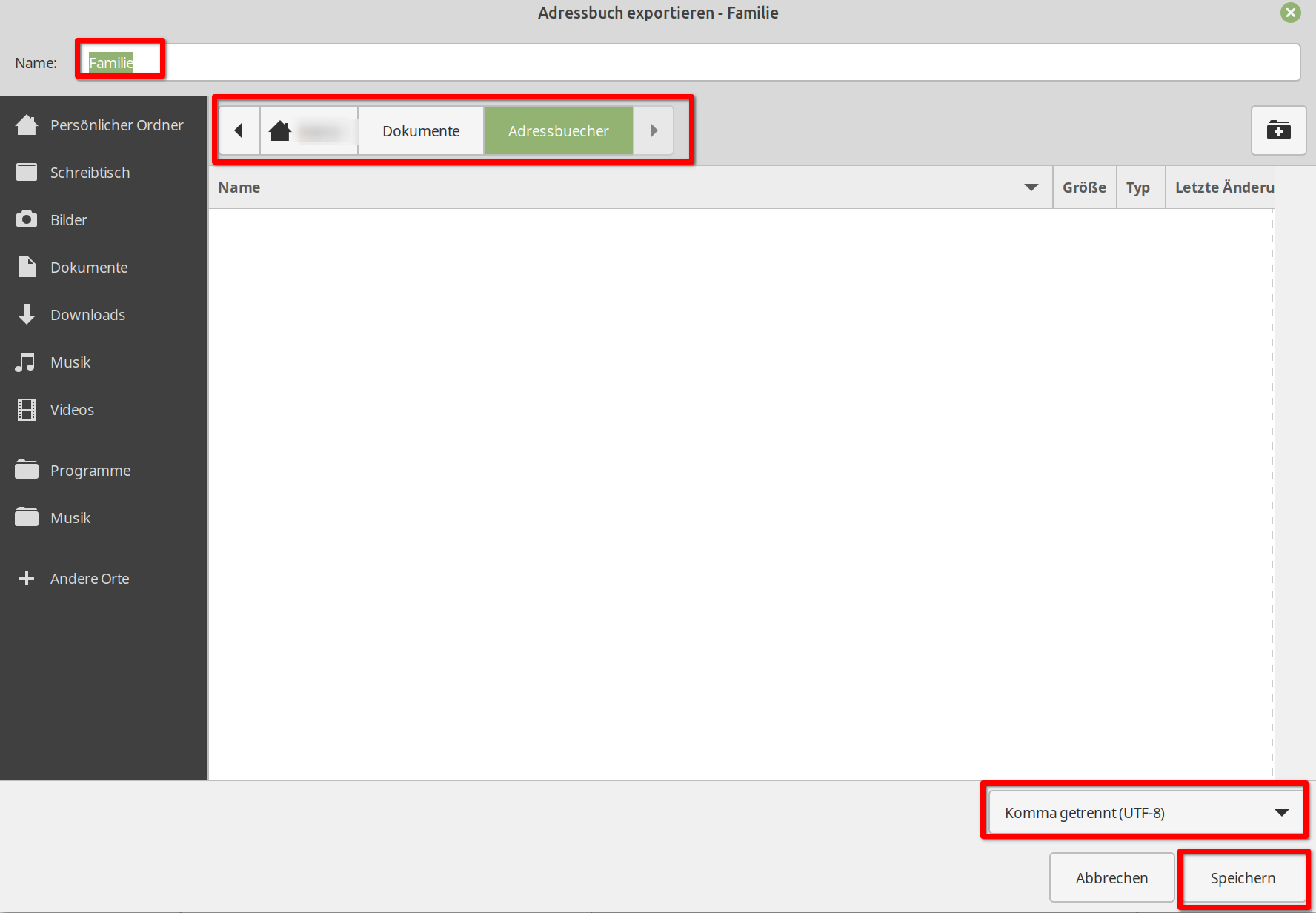1316x913 pixels.
Task: Switch to the Dokumente path segment
Action: (421, 131)
